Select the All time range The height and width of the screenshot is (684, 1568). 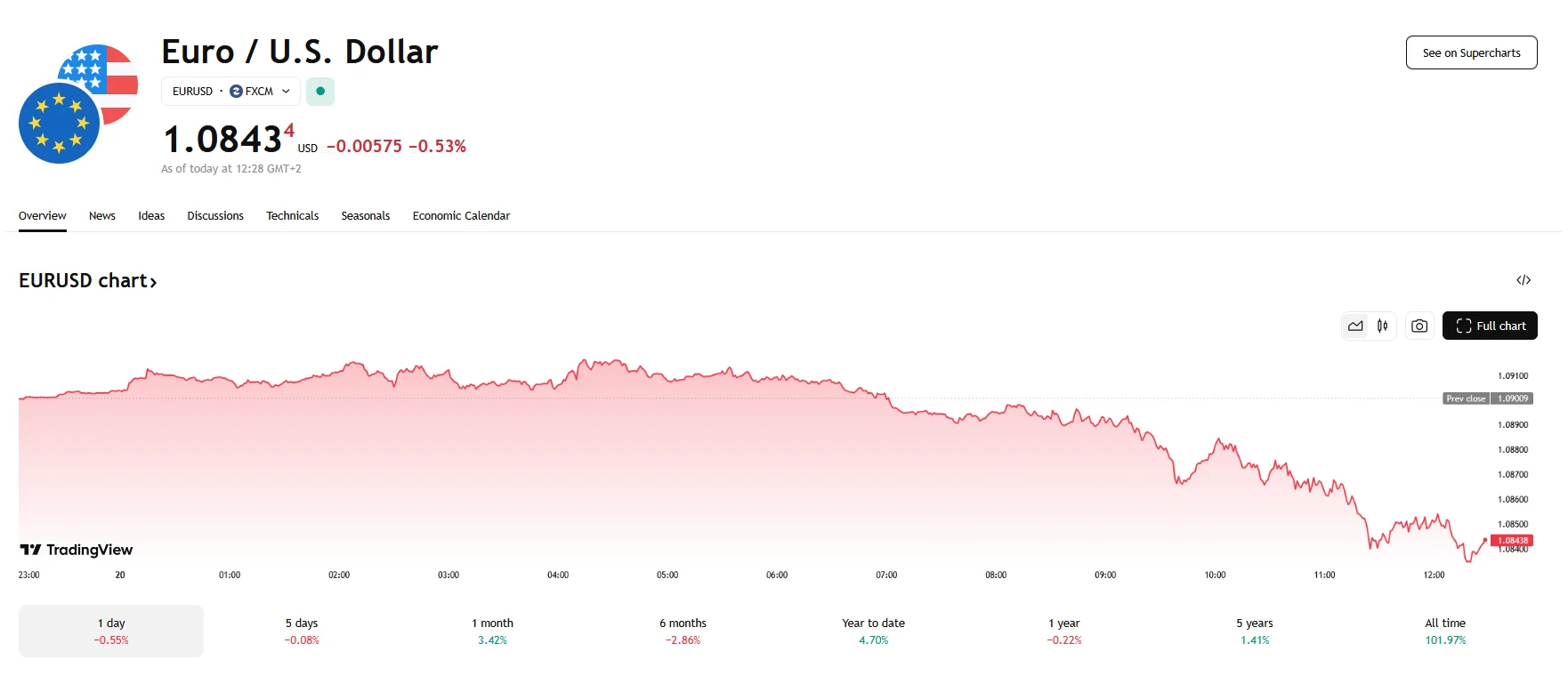[1445, 631]
